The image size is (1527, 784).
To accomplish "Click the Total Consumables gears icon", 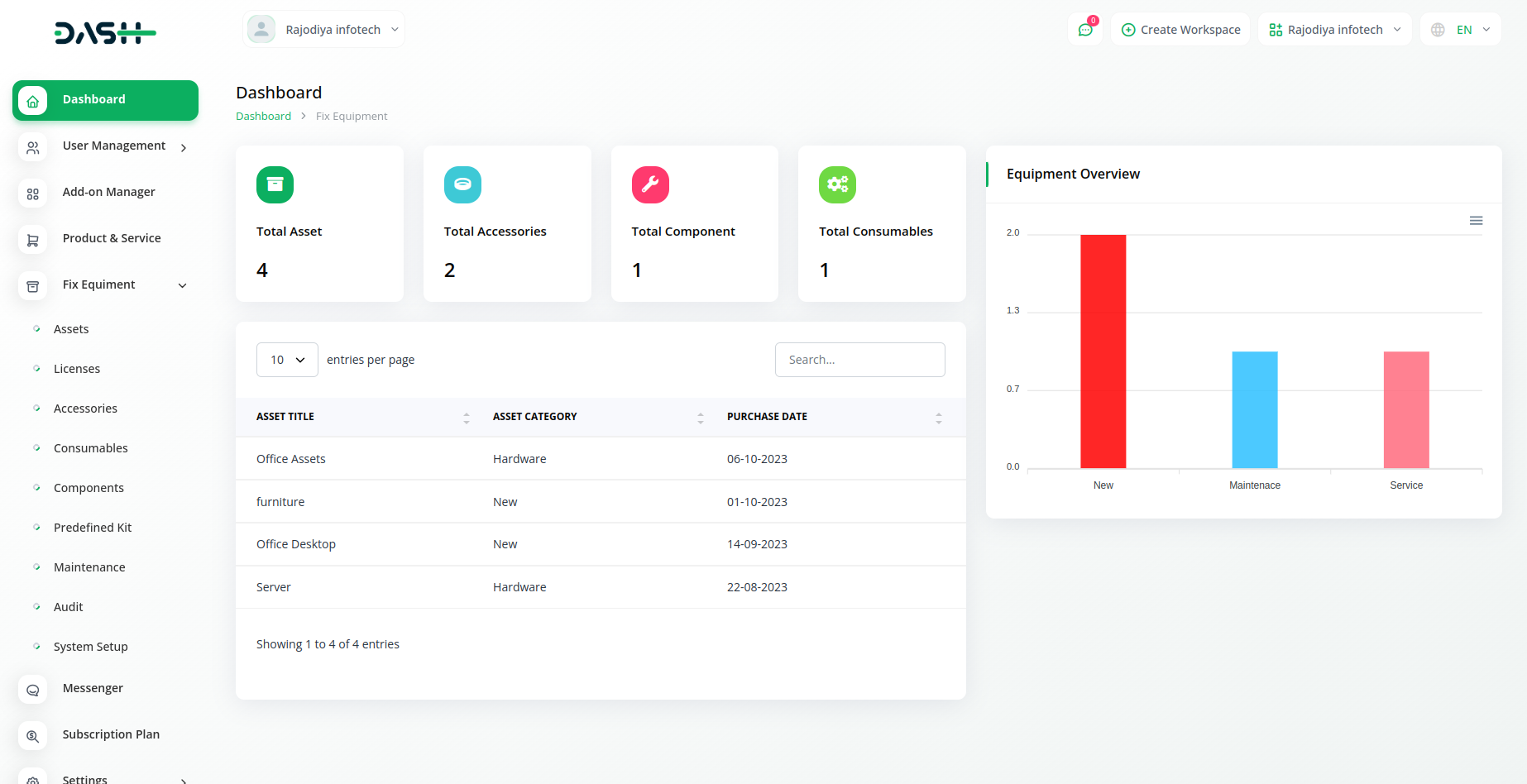I will tap(837, 184).
